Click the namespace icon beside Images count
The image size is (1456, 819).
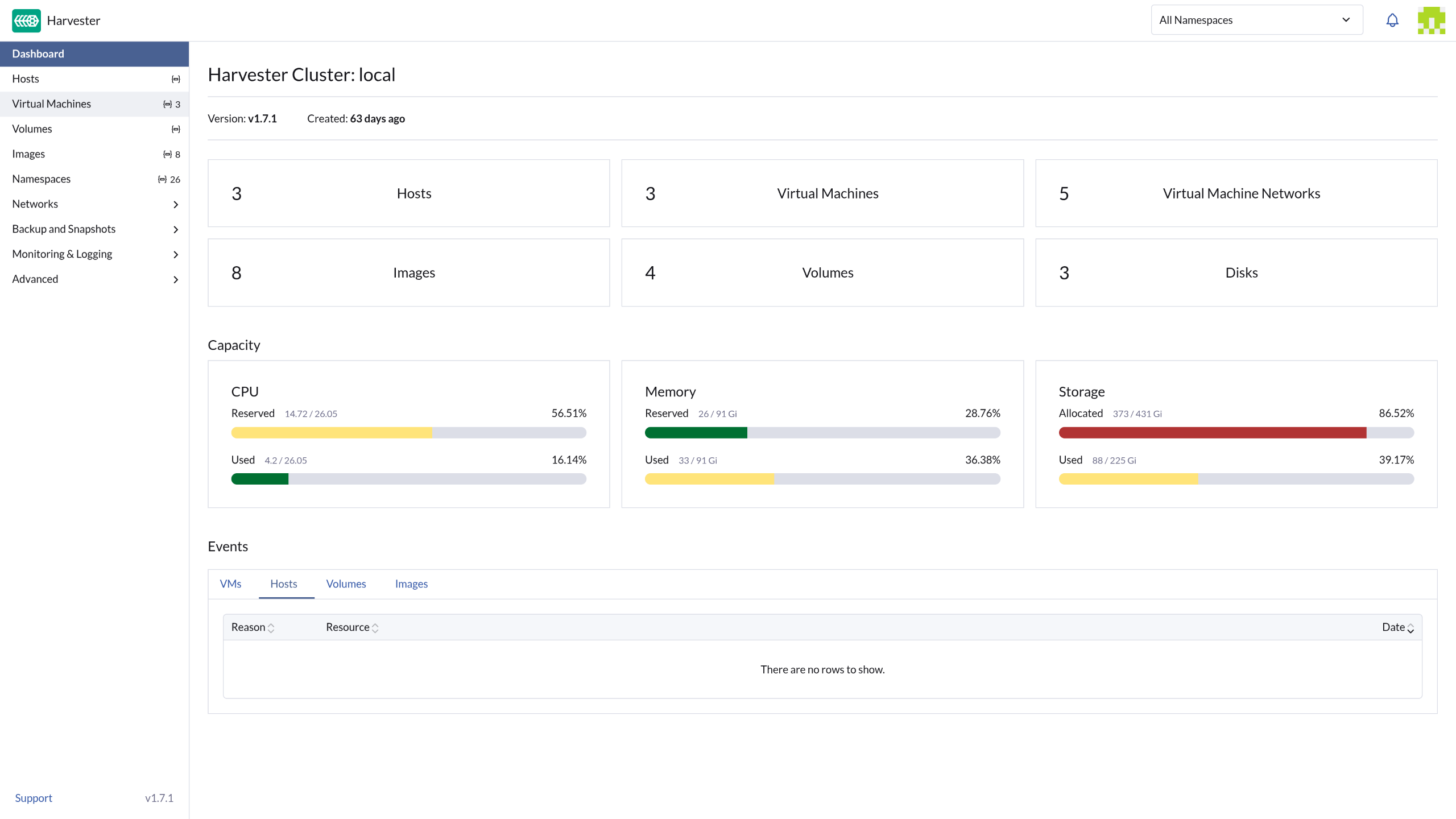pyautogui.click(x=167, y=154)
